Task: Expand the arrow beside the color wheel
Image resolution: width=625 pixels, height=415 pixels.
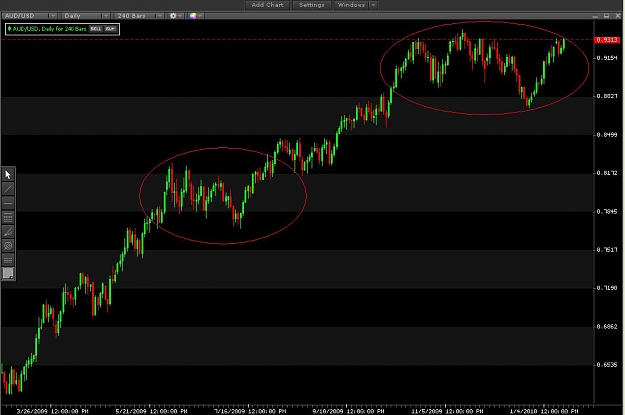Action: point(200,16)
